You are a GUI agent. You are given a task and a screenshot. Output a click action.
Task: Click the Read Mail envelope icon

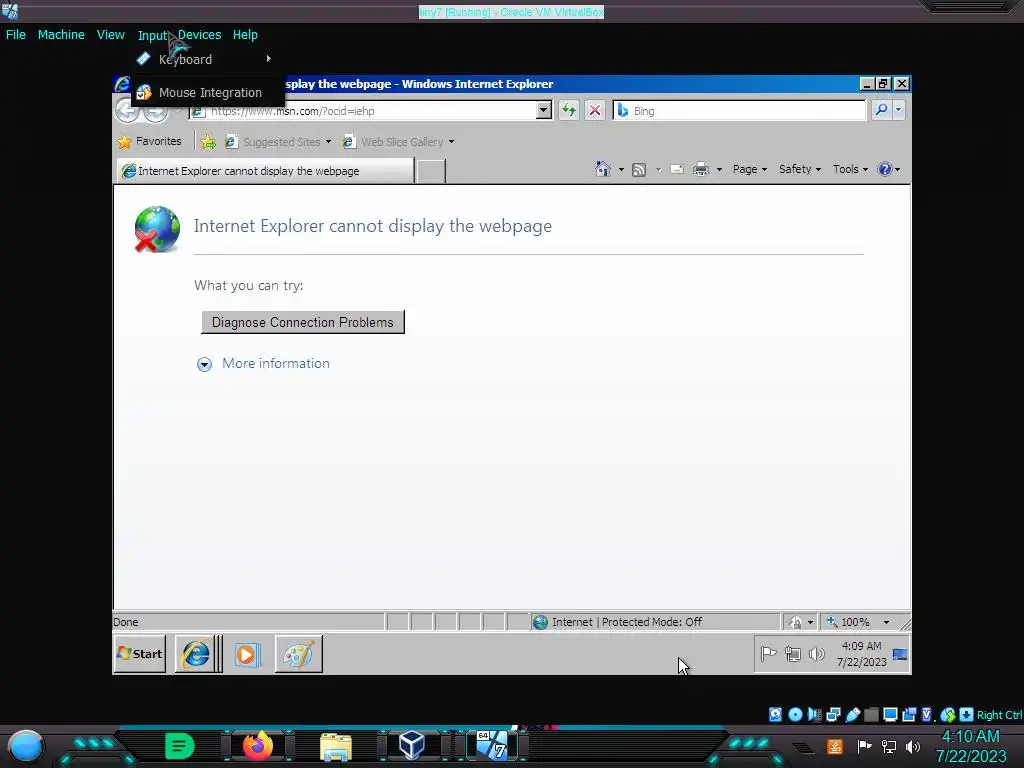(x=677, y=170)
